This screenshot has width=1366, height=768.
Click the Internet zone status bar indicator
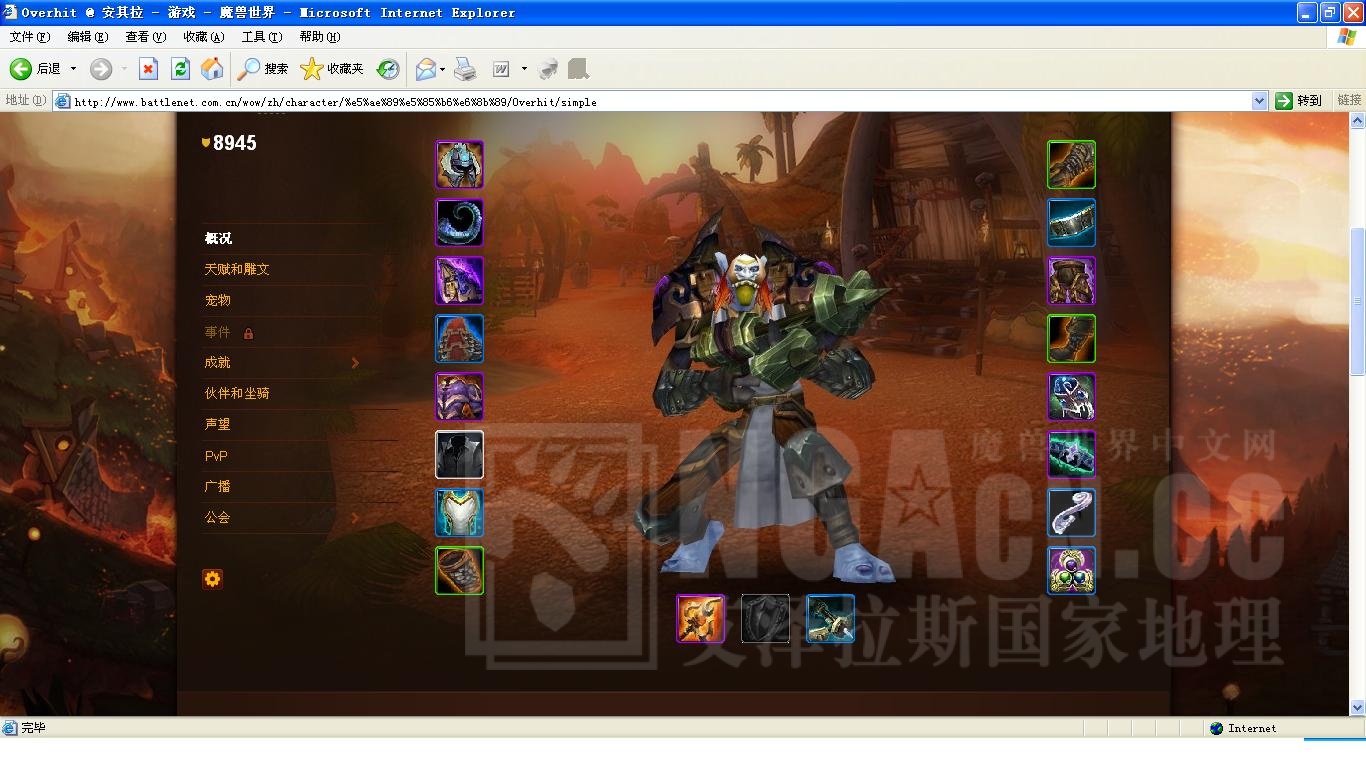coord(1242,728)
